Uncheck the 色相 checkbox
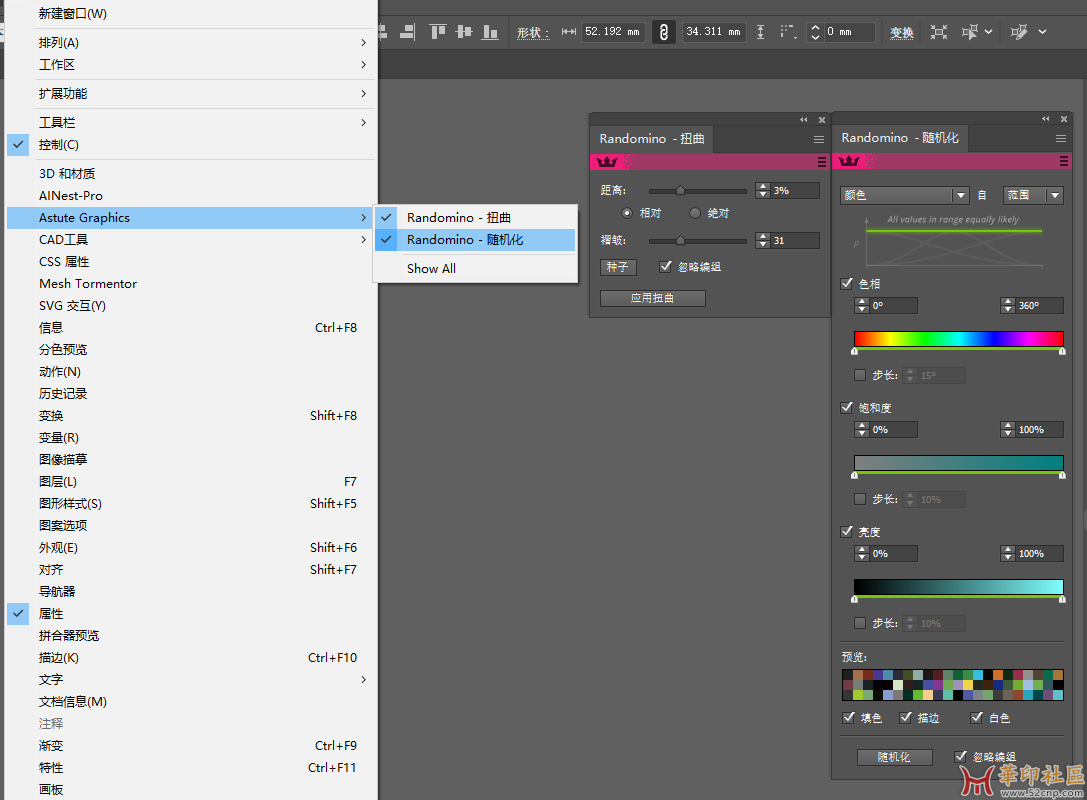This screenshot has width=1087, height=800. coord(846,283)
